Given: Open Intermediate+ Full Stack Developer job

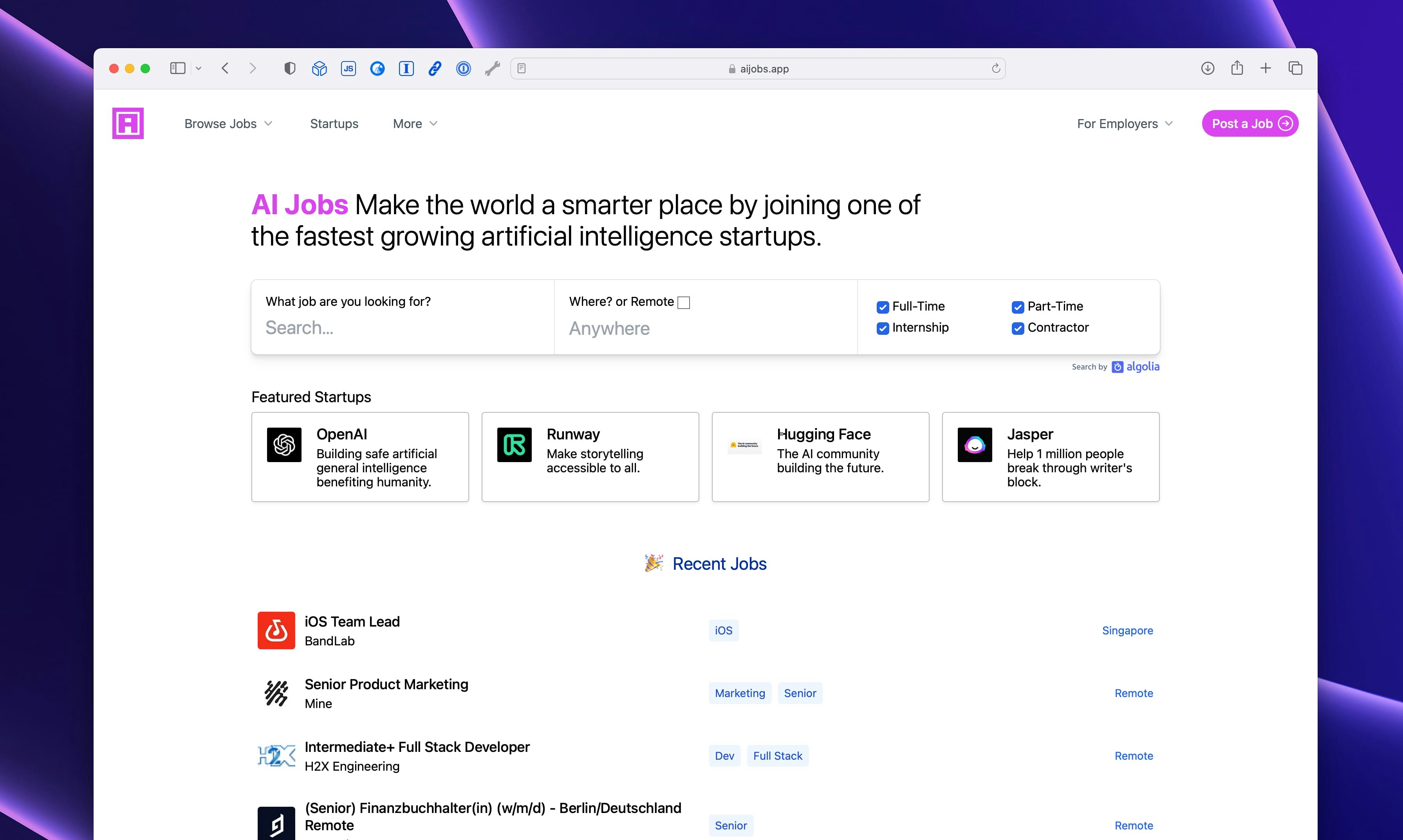Looking at the screenshot, I should [x=417, y=747].
